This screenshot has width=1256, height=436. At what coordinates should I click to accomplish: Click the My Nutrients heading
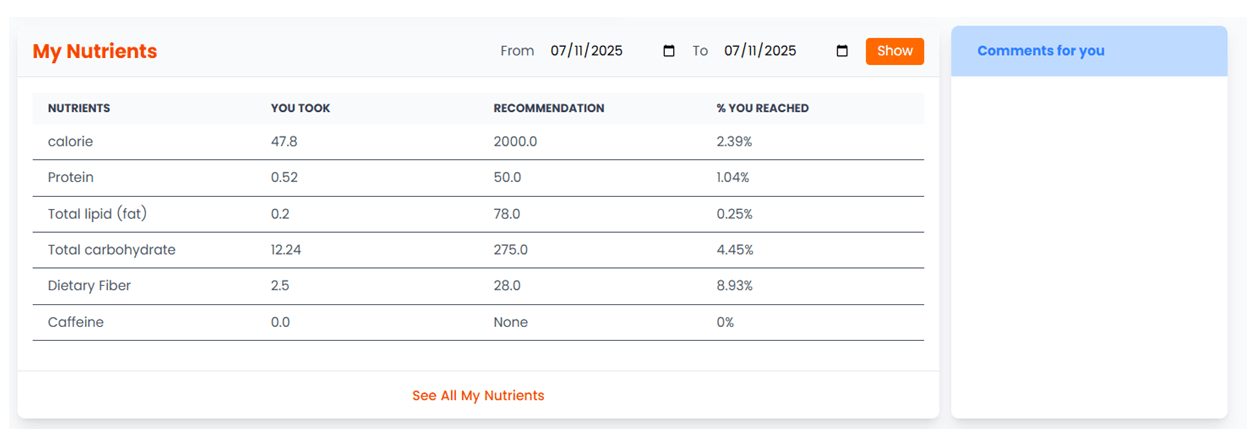point(95,52)
